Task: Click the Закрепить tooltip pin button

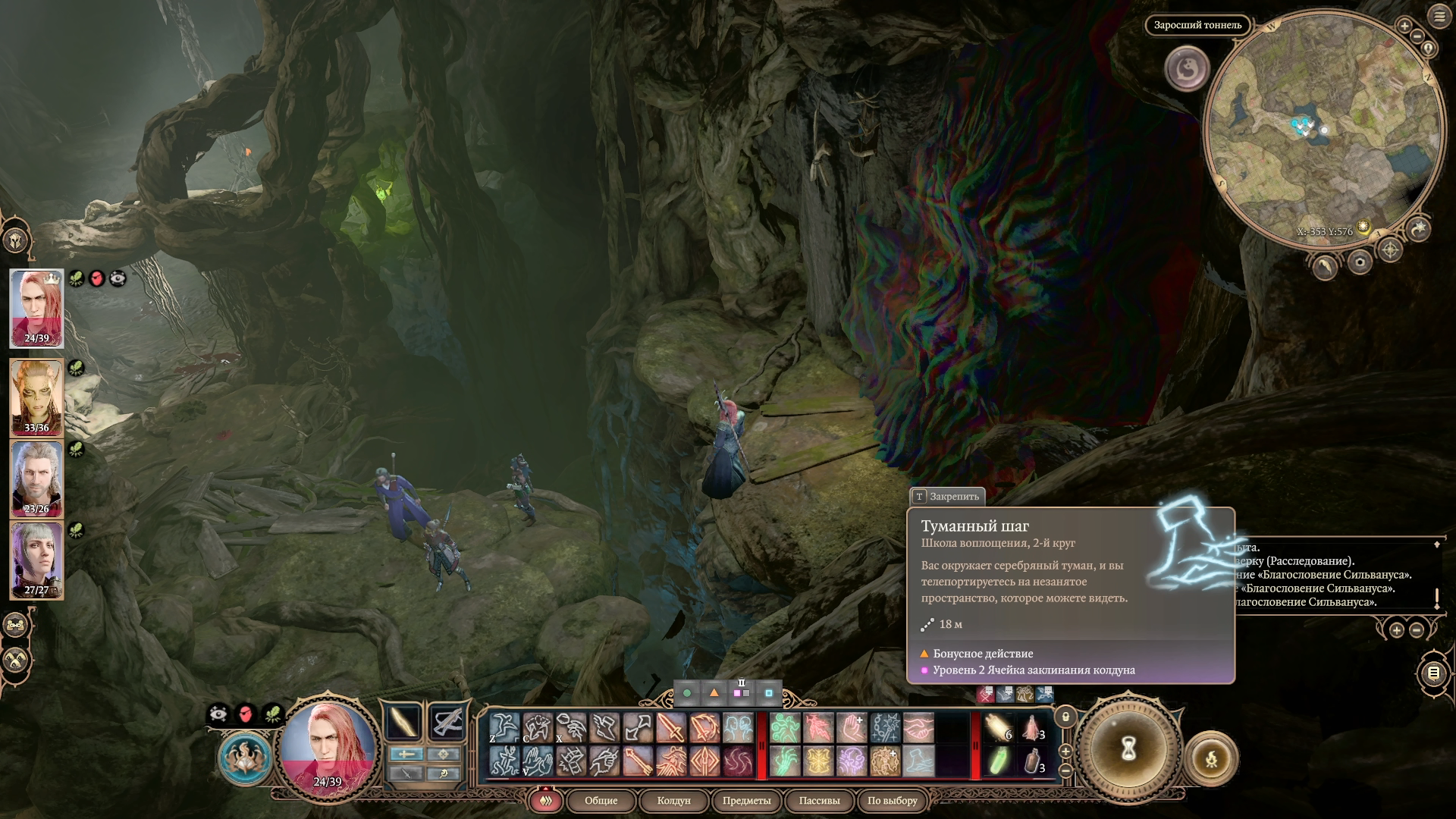Action: [x=947, y=497]
